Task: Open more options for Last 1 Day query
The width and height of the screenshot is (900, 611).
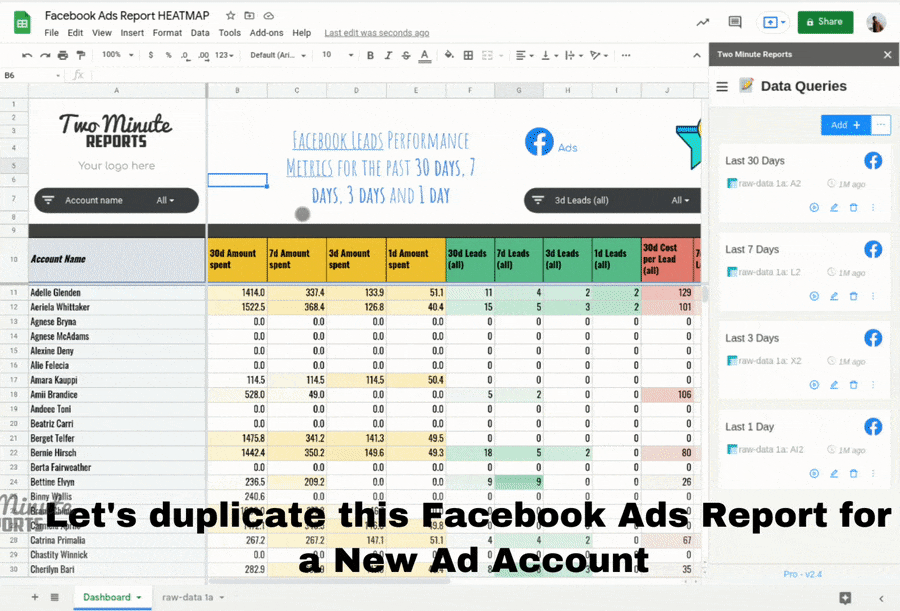Action: pos(873,473)
